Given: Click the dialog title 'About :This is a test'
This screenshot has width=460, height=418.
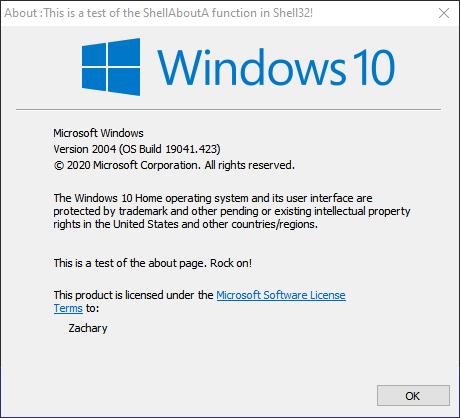Looking at the screenshot, I should tap(159, 13).
